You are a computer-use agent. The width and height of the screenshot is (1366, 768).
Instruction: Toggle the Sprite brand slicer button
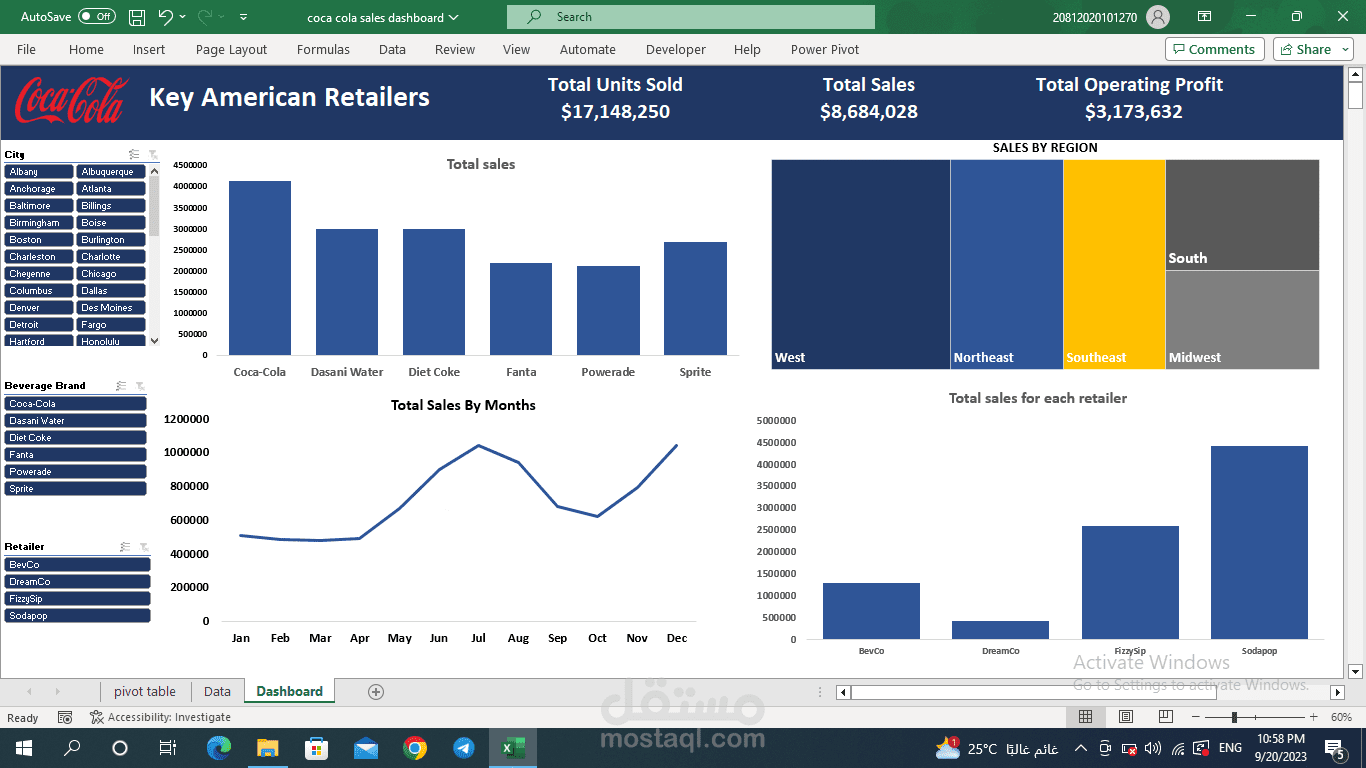click(76, 489)
